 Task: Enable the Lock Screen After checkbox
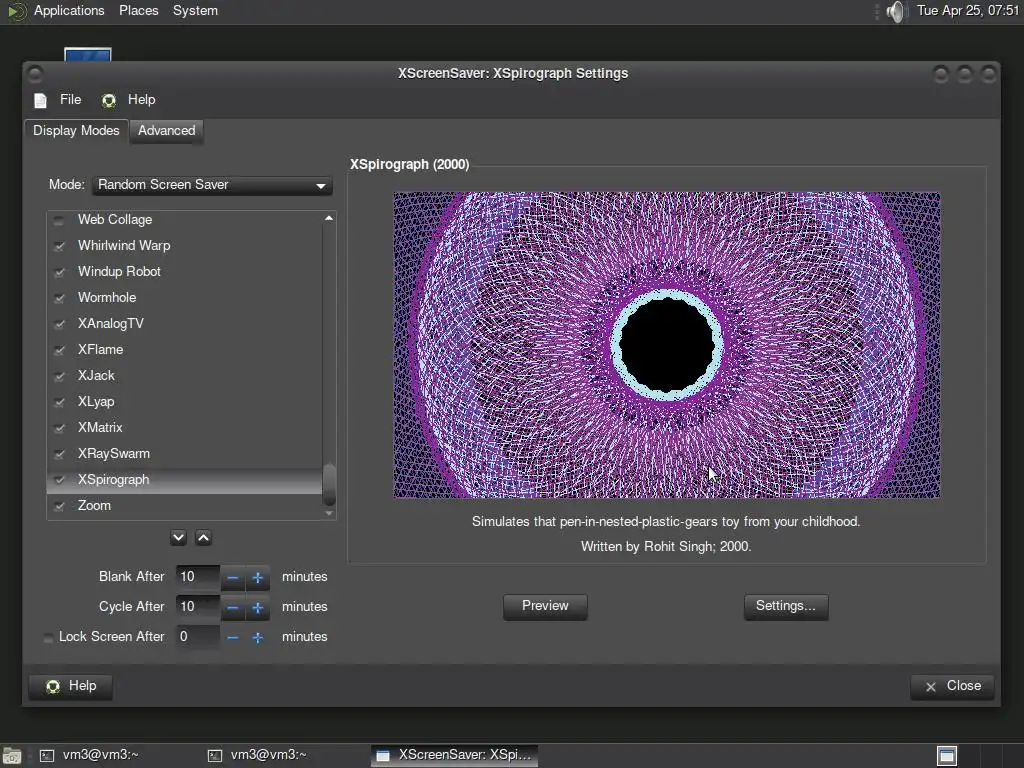pos(49,637)
